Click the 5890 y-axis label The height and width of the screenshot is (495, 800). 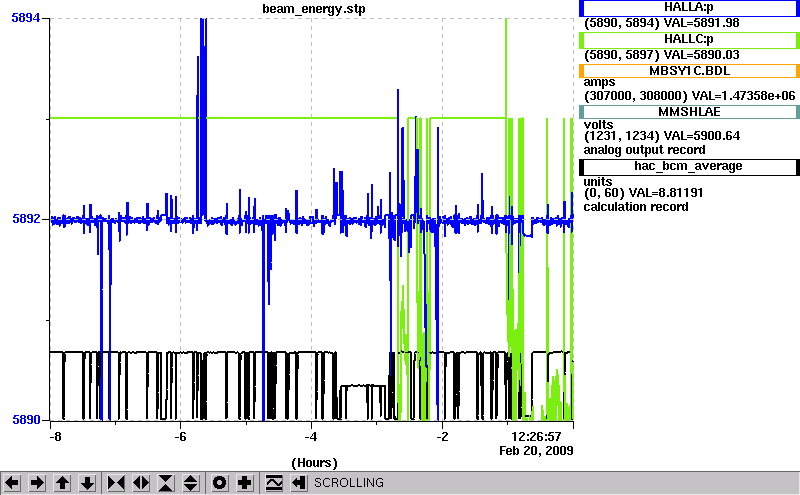point(26,419)
